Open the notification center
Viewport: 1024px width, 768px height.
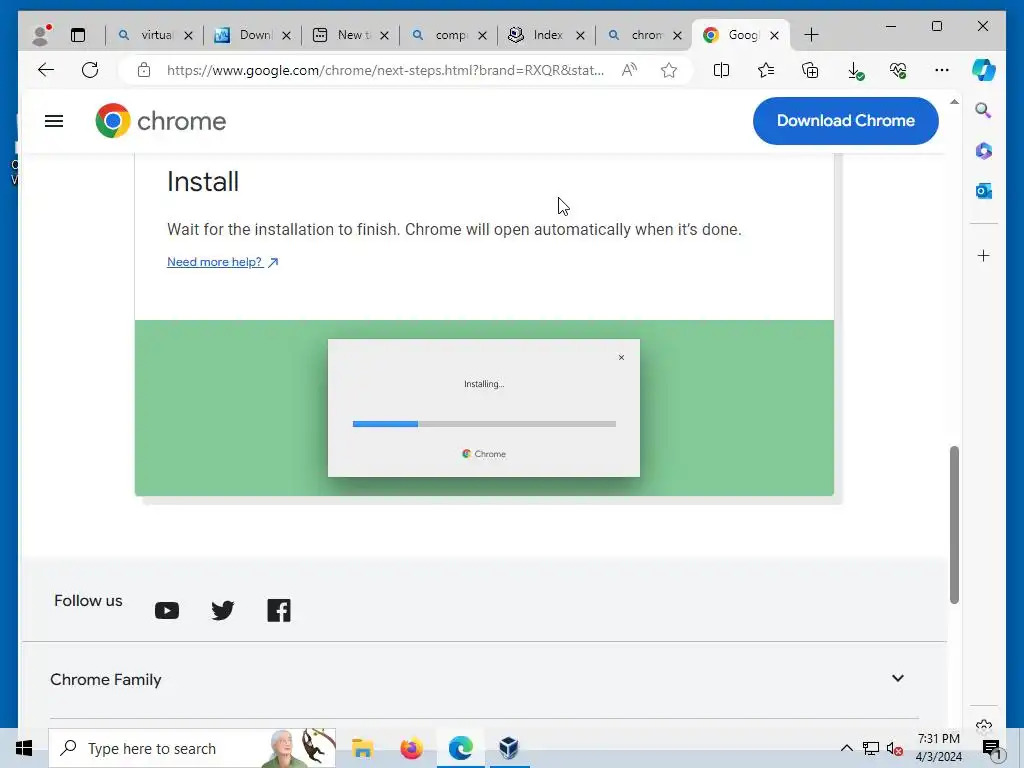click(992, 749)
